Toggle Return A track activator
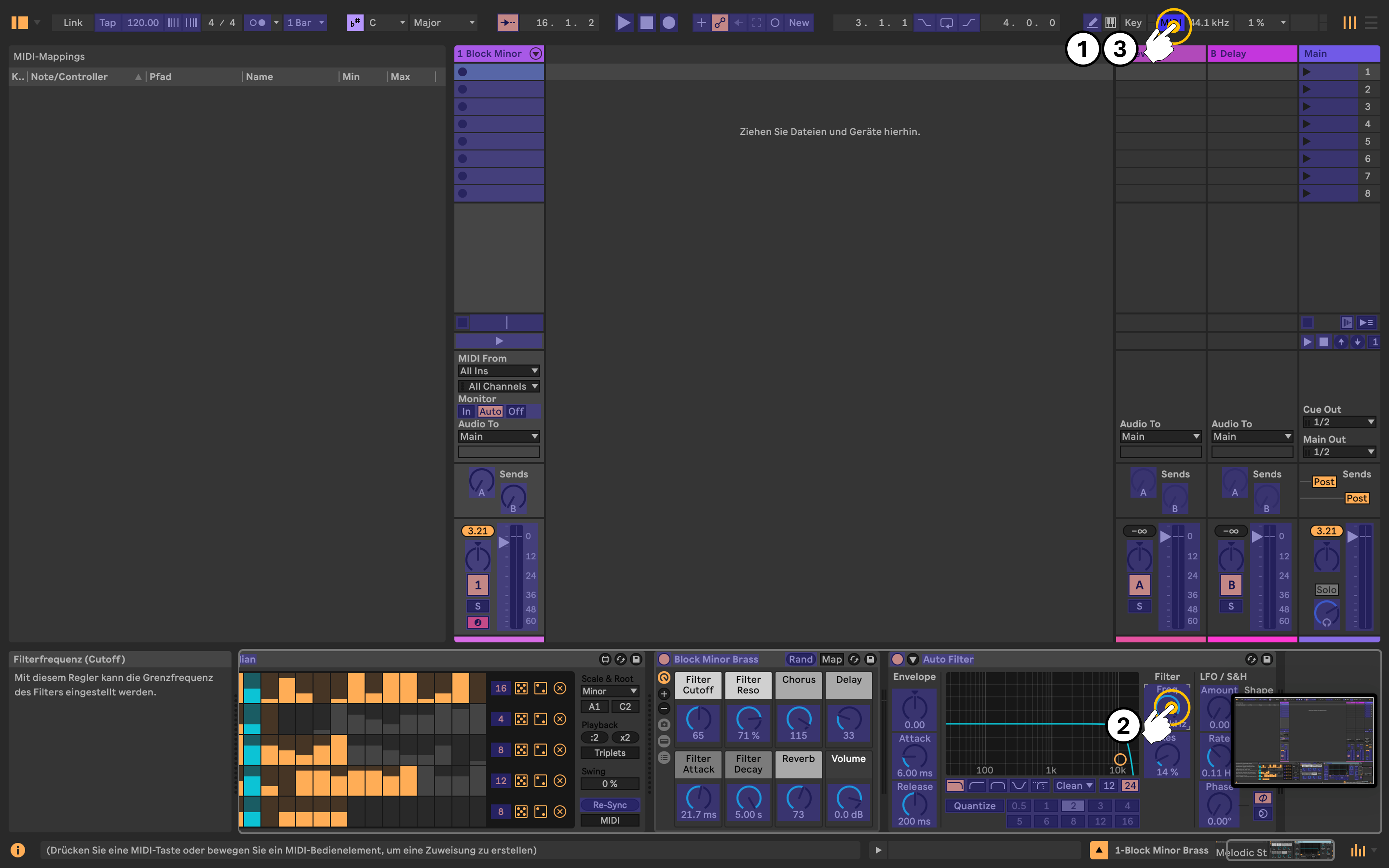The height and width of the screenshot is (868, 1389). [x=1139, y=585]
